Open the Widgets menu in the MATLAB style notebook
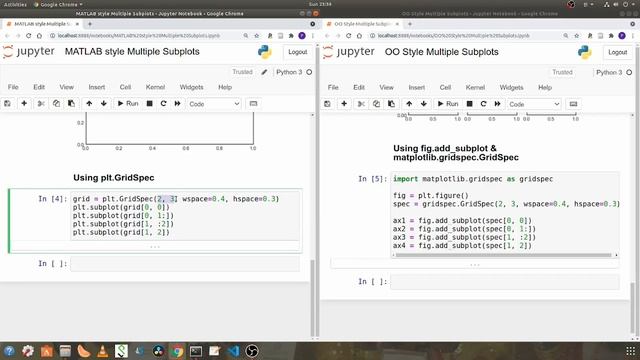Viewport: 640px width, 360px height. pos(191,87)
